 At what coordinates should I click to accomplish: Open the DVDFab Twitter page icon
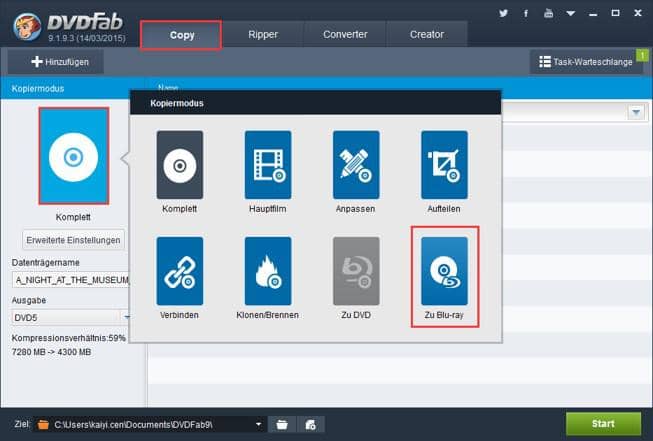pos(503,13)
